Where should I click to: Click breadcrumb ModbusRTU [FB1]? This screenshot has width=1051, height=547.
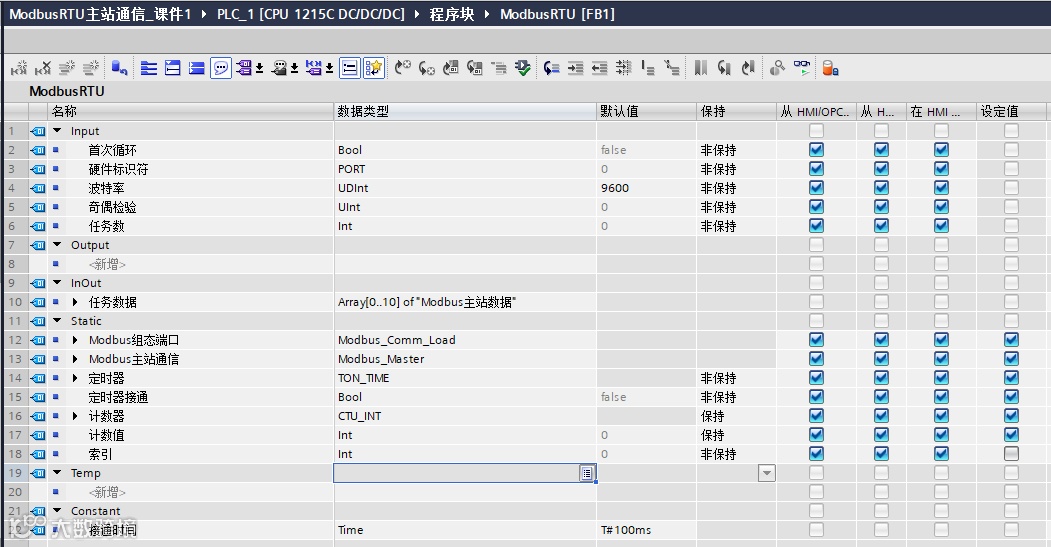pyautogui.click(x=557, y=14)
